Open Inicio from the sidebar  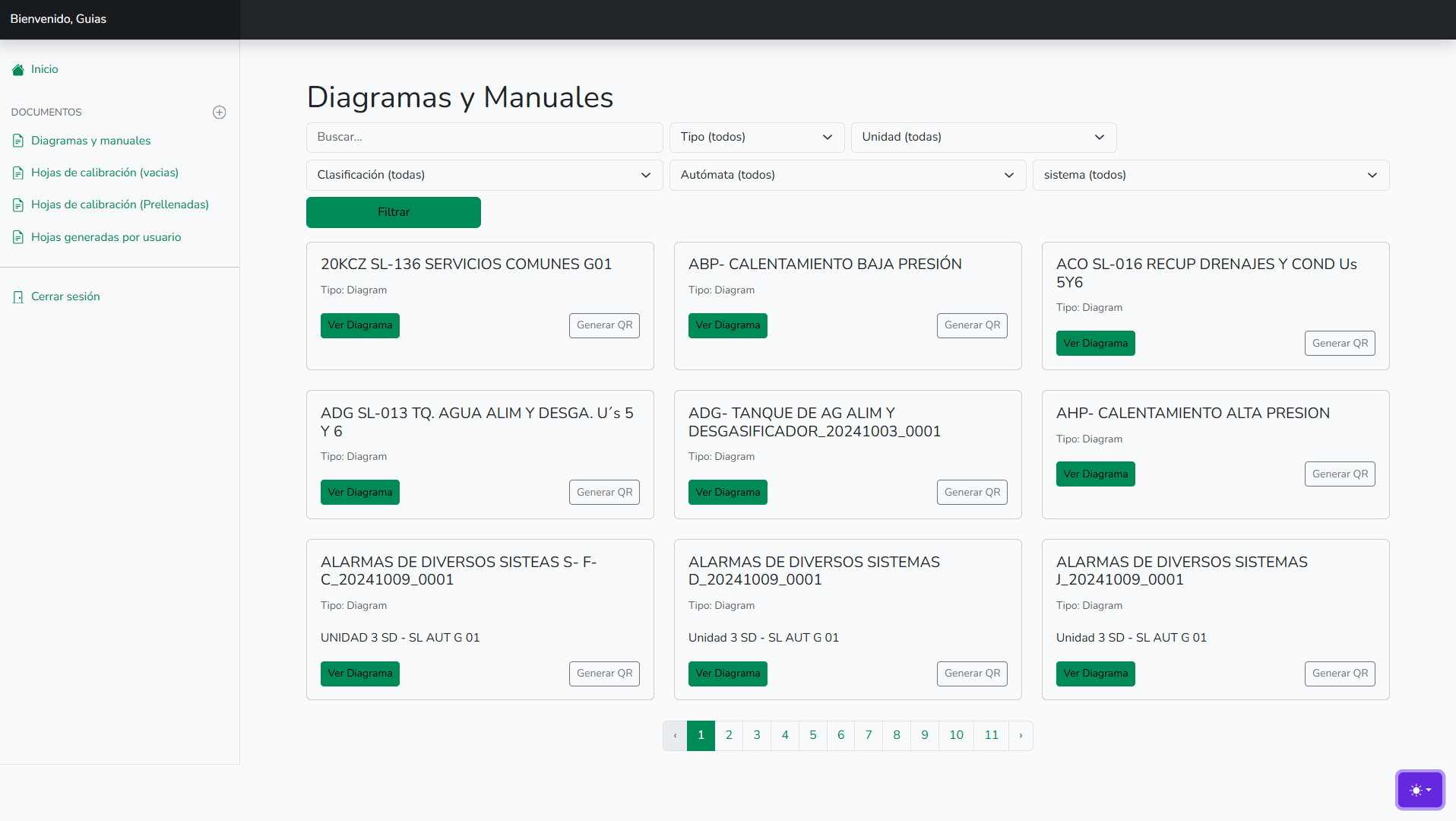point(44,69)
